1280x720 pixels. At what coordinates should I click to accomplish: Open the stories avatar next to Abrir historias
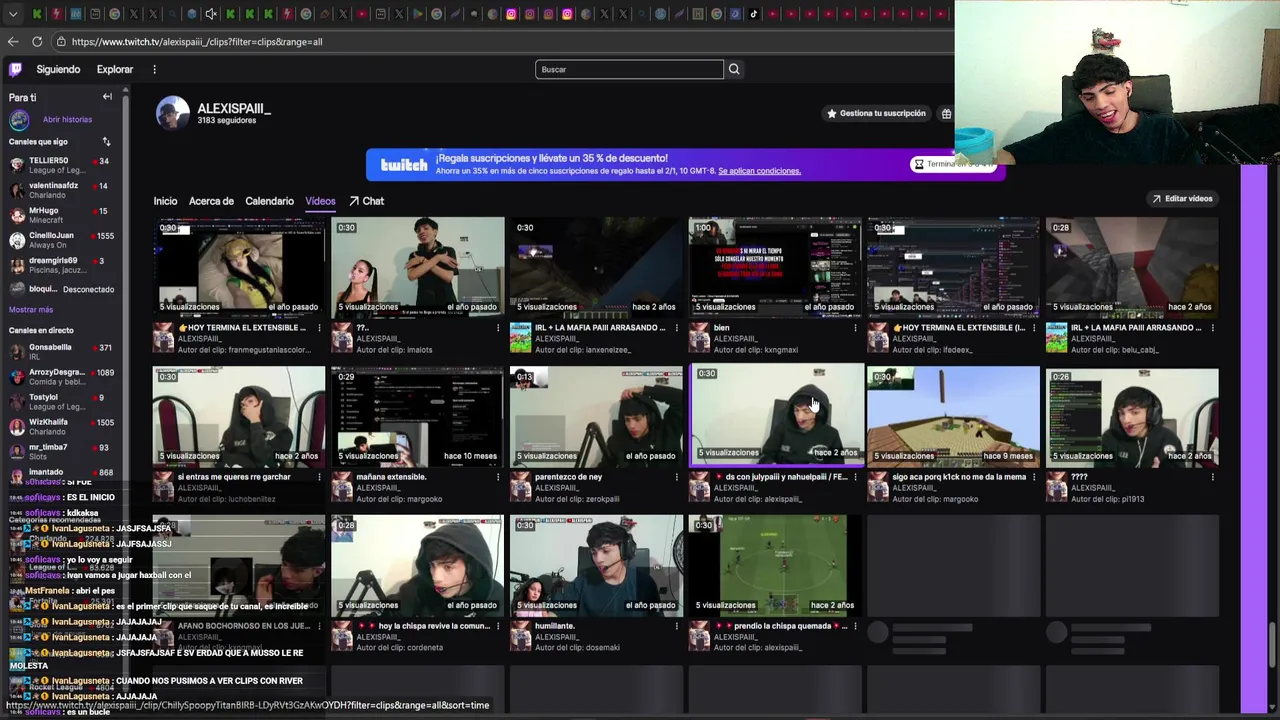[x=19, y=120]
